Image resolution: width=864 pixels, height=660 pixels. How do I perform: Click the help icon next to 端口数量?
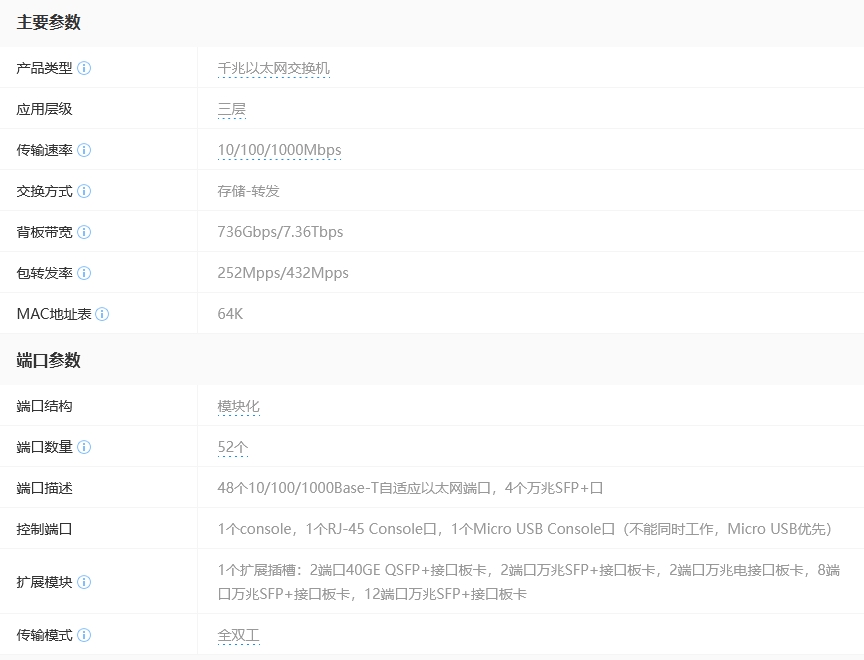[x=84, y=447]
